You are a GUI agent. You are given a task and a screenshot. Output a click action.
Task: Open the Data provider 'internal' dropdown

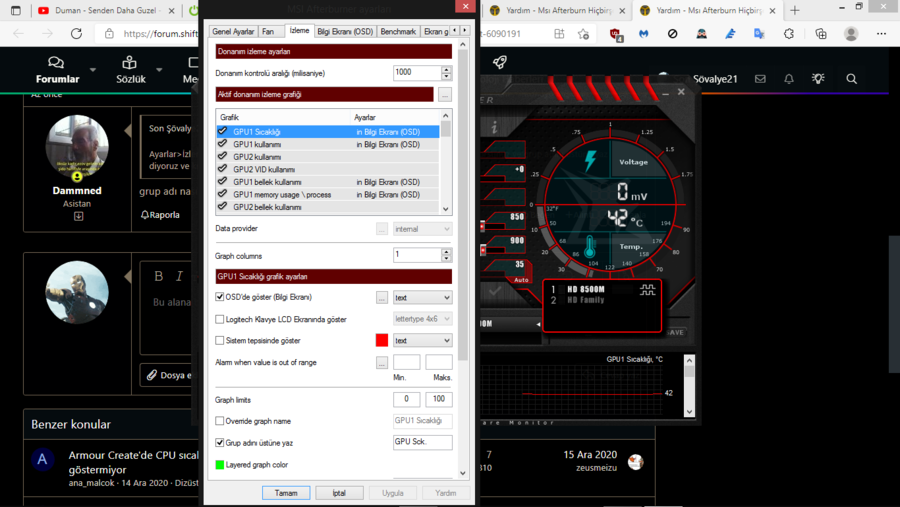(x=422, y=229)
